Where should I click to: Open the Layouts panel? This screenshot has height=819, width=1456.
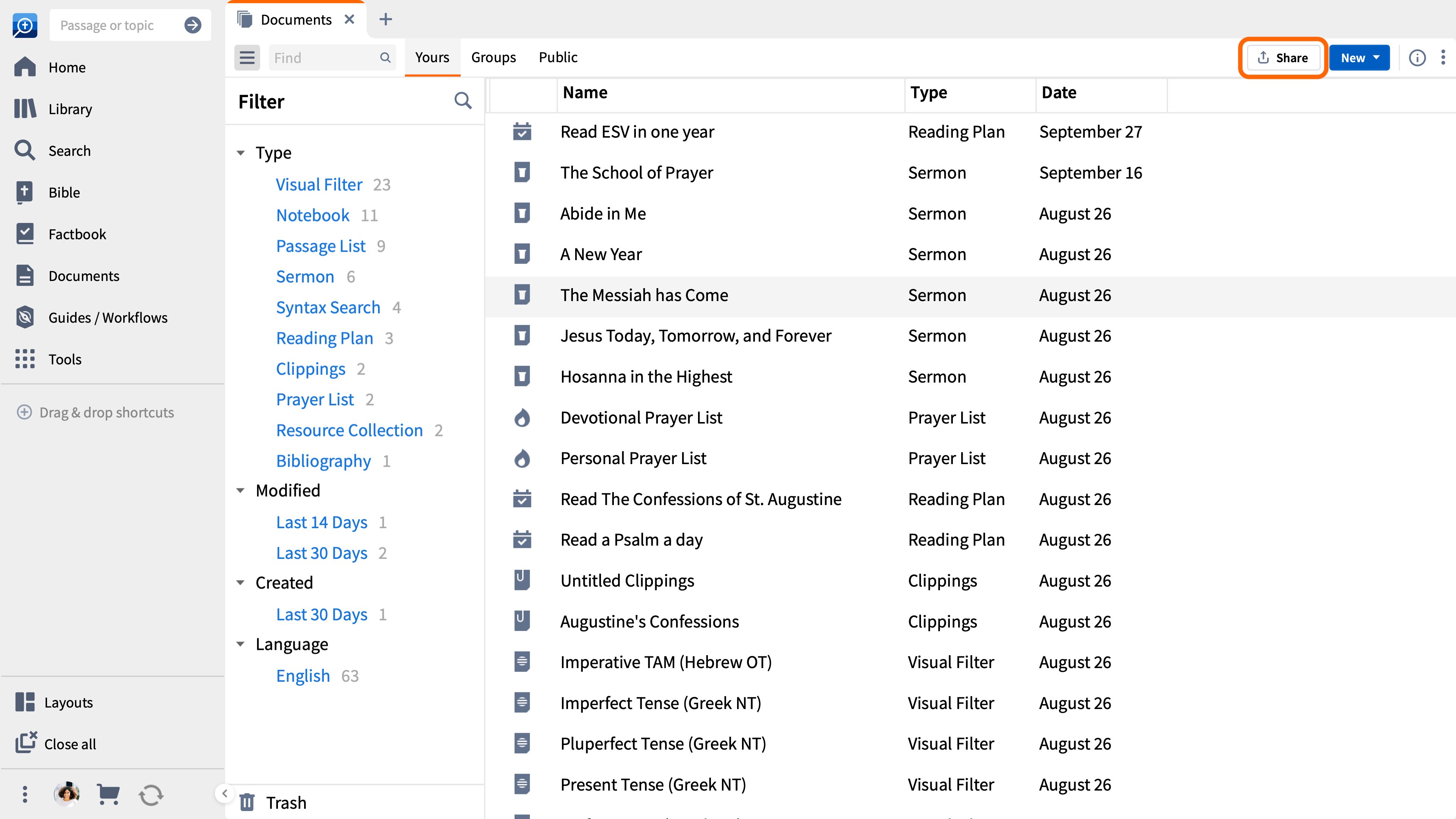click(x=54, y=702)
